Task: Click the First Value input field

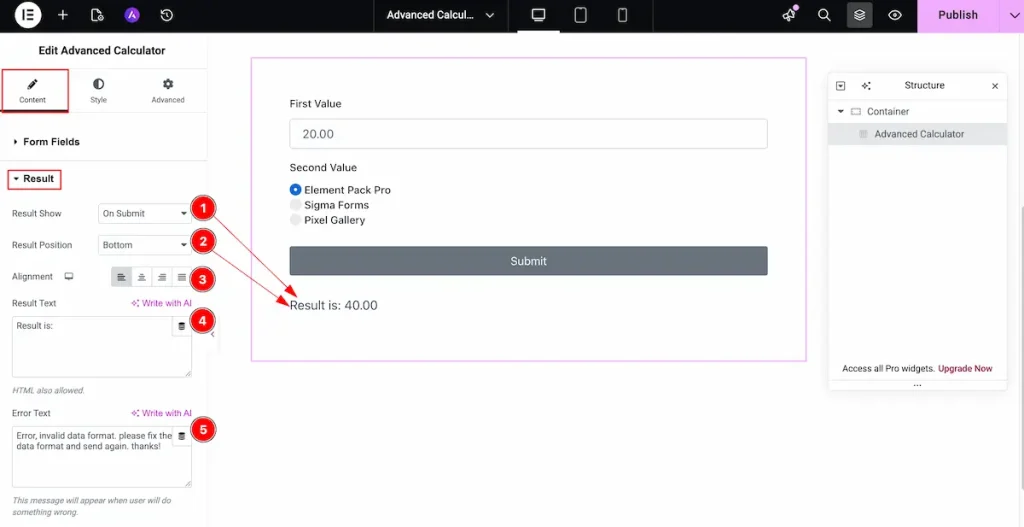Action: tap(528, 134)
